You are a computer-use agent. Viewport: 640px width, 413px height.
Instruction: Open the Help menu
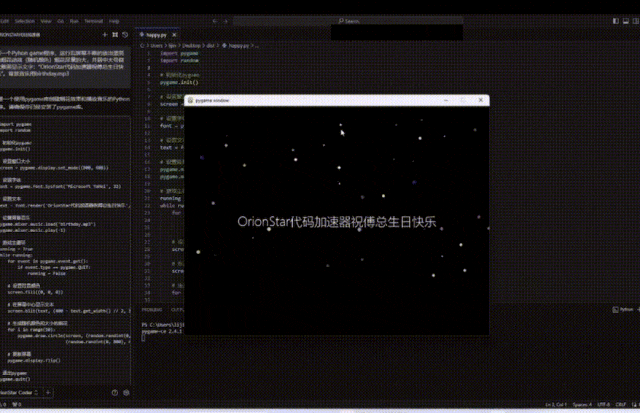114,21
